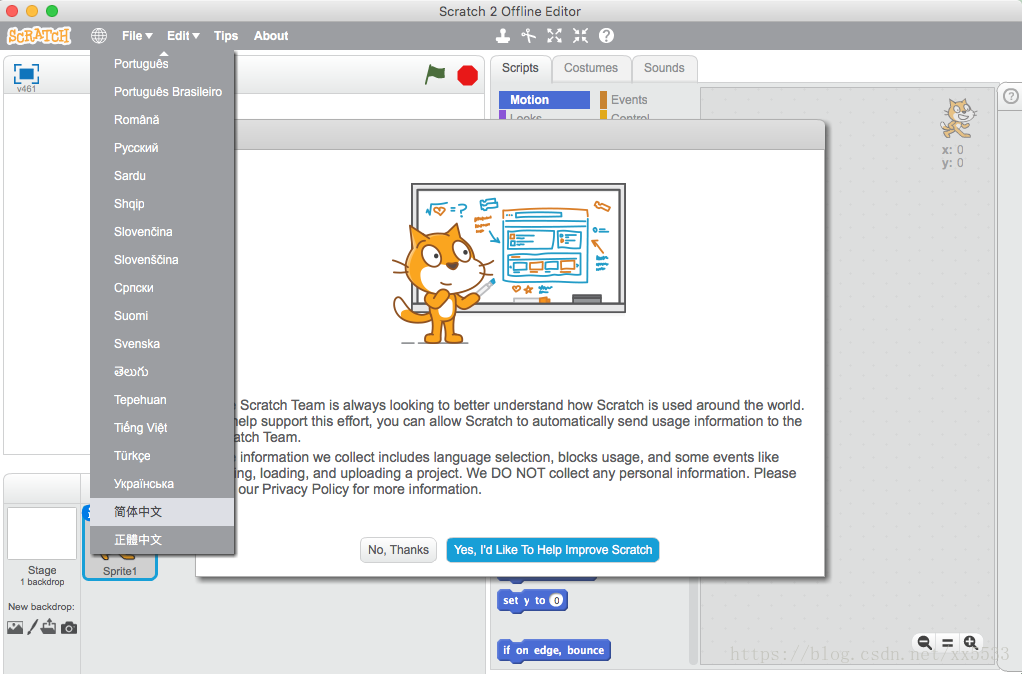Select the Motion block category
Viewport: 1022px width, 674px height.
tap(545, 100)
